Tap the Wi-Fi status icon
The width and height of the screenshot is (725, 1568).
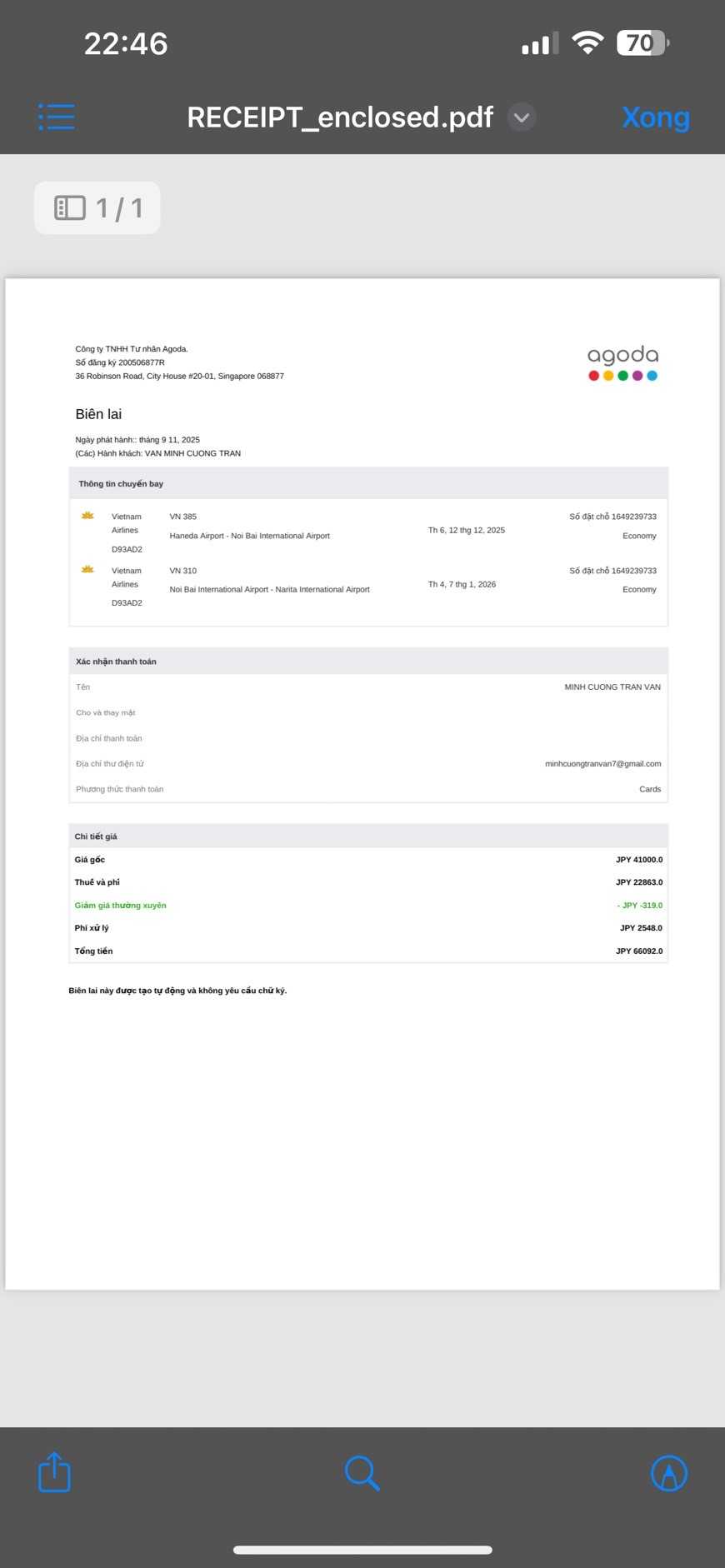click(587, 42)
